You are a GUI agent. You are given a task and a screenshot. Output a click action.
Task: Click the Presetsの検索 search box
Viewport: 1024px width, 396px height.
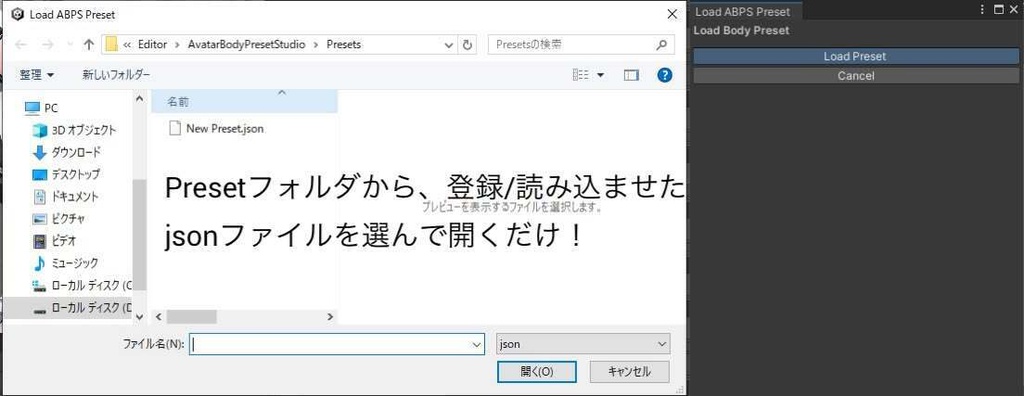572,44
